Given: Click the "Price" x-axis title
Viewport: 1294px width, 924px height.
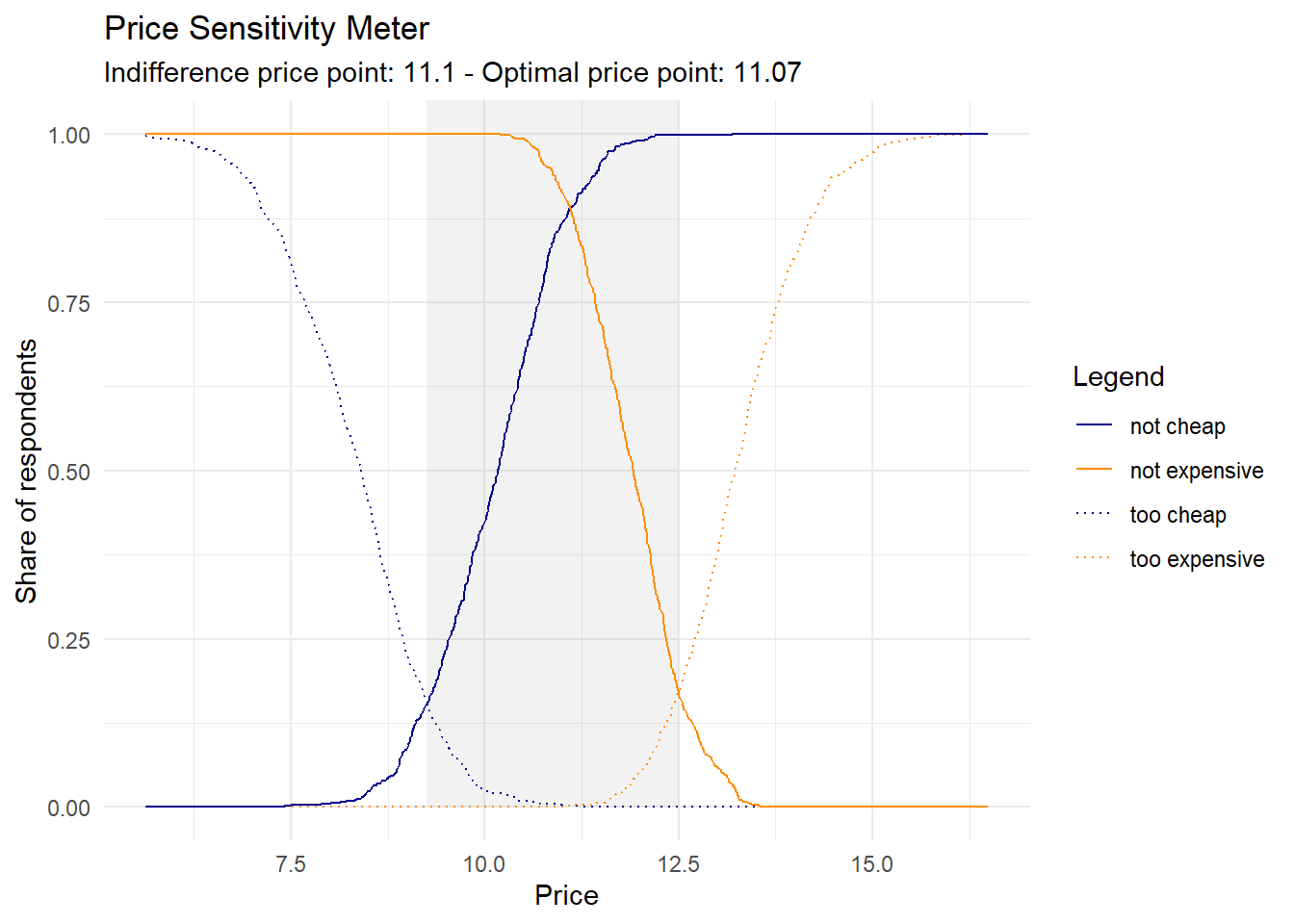Looking at the screenshot, I should pyautogui.click(x=566, y=896).
